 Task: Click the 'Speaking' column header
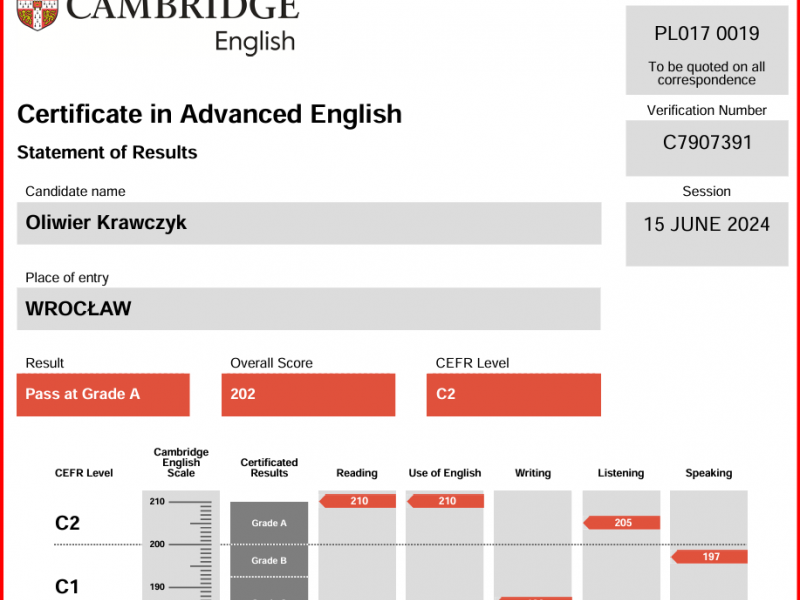point(709,473)
